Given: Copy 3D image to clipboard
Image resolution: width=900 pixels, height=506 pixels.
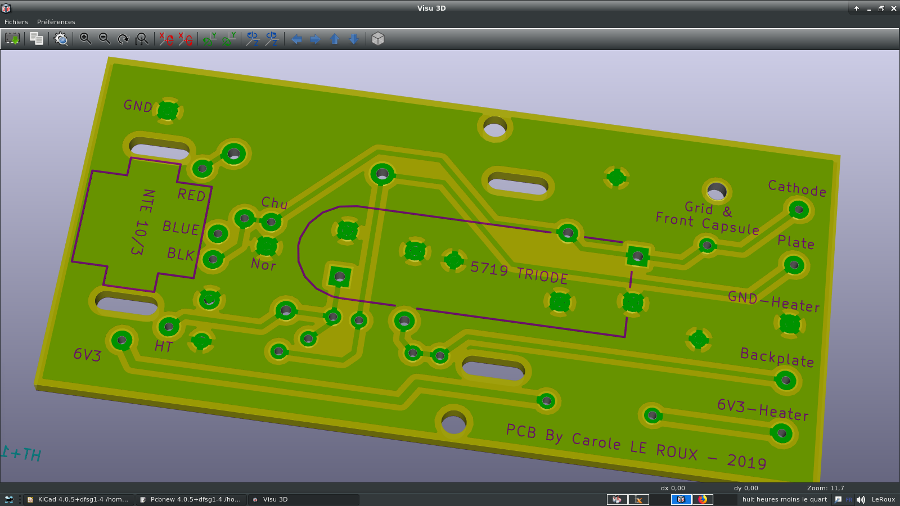Looking at the screenshot, I should (x=36, y=39).
